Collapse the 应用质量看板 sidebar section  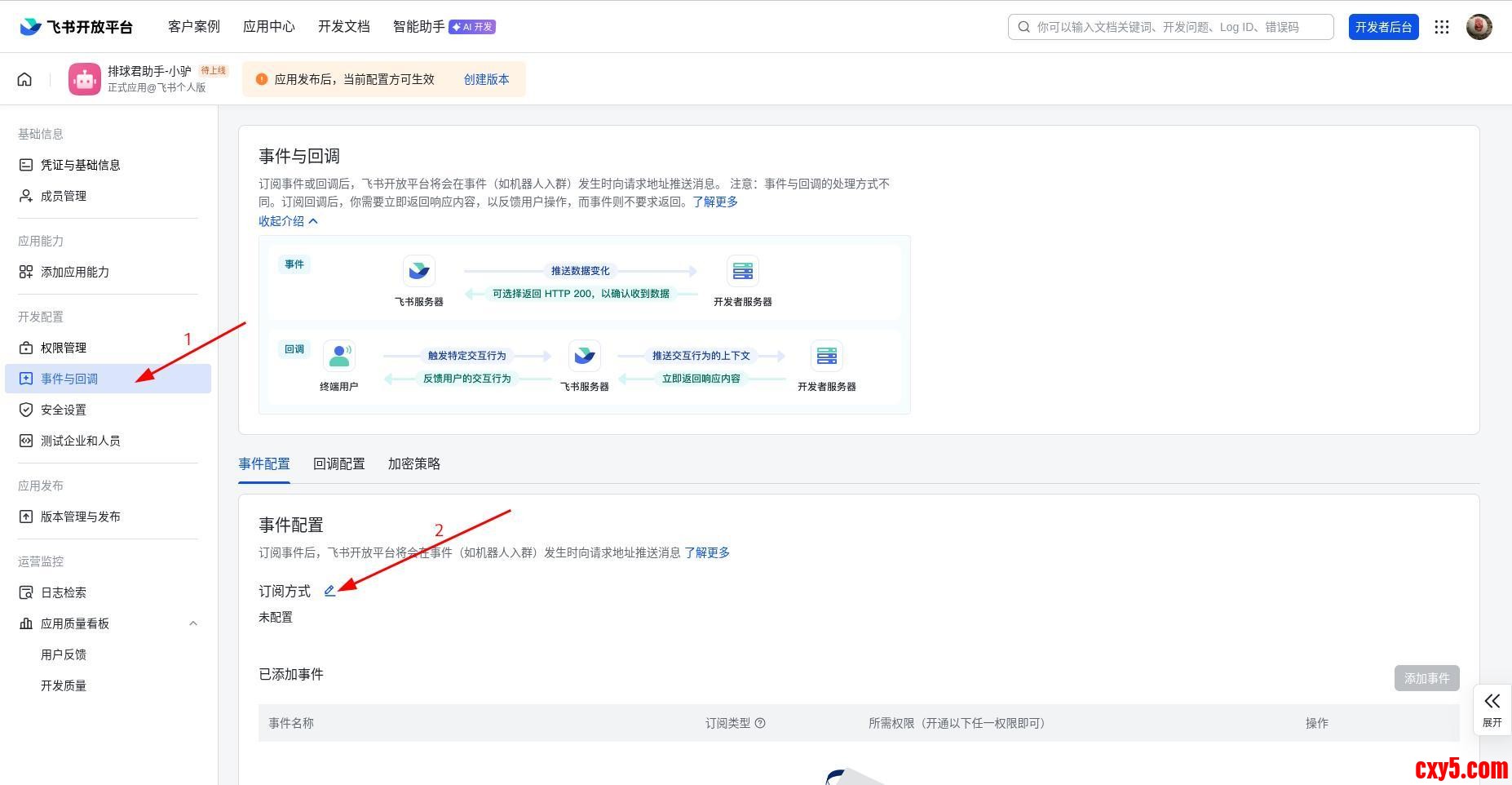tap(193, 623)
